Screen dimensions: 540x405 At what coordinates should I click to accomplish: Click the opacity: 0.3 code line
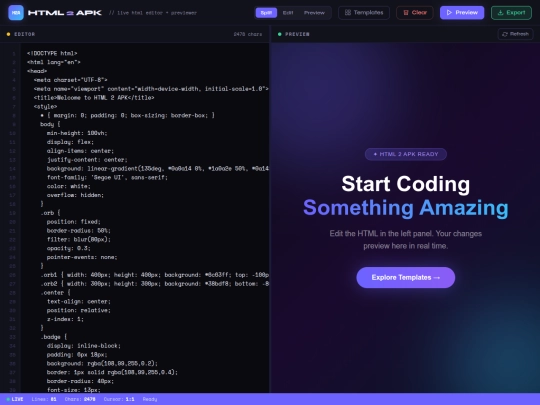(x=69, y=248)
